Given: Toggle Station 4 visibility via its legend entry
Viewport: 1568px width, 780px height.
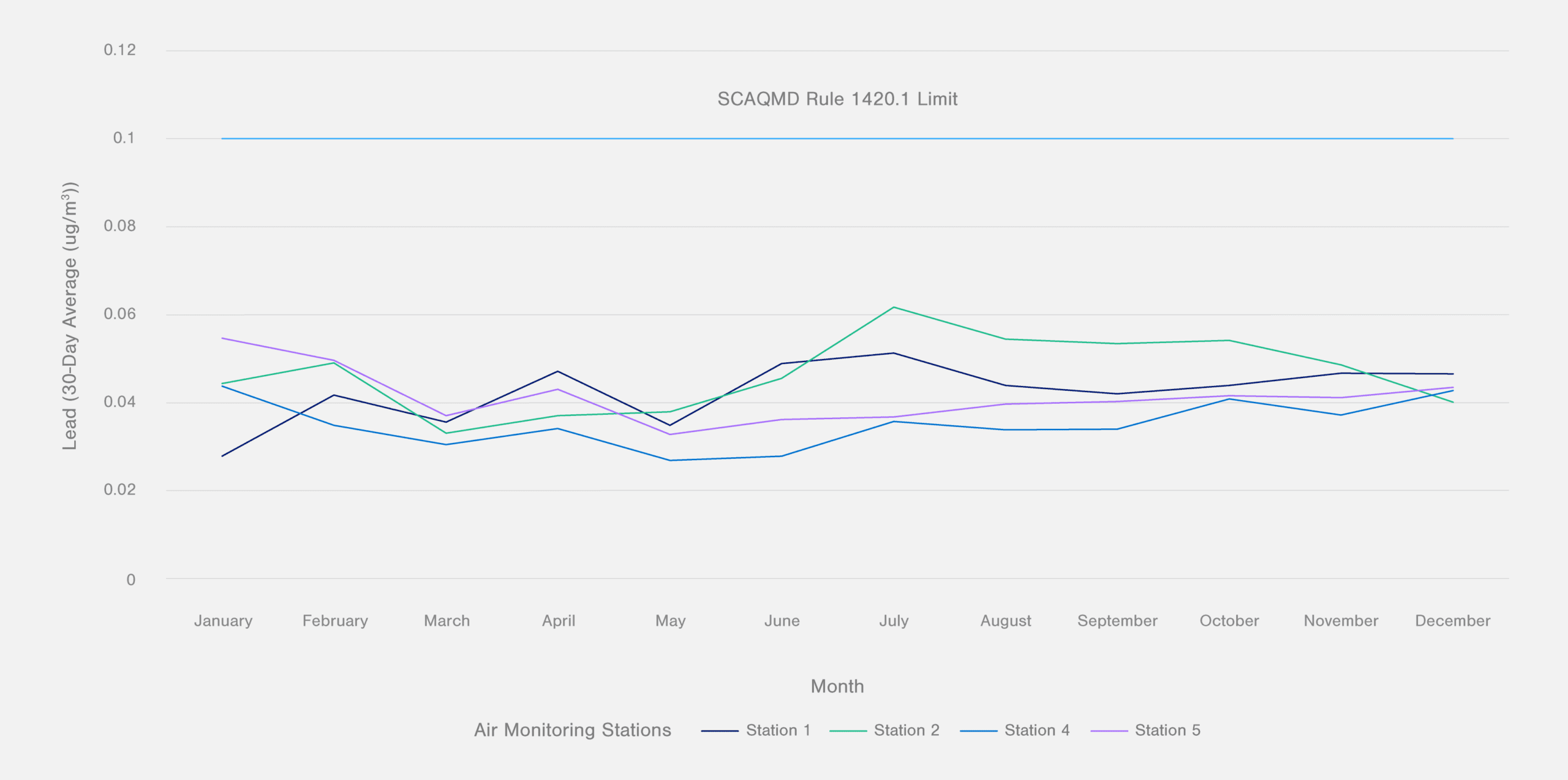Looking at the screenshot, I should pos(1037,730).
